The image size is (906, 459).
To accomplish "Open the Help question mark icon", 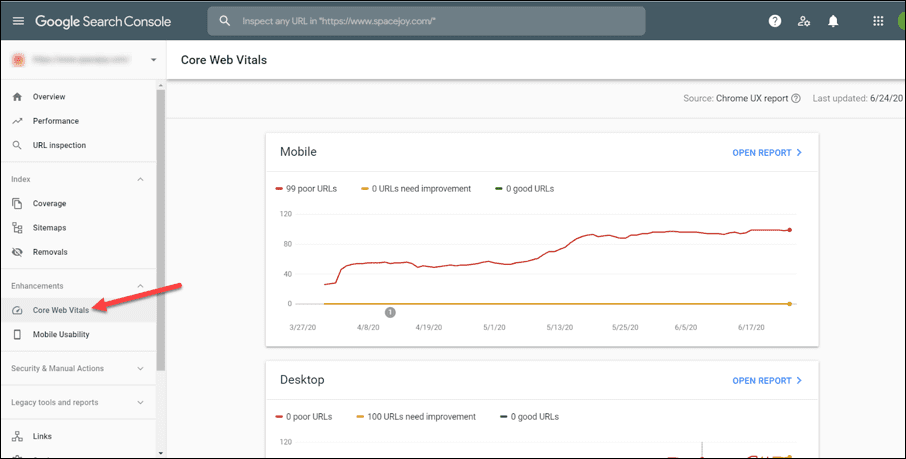I will [x=775, y=21].
